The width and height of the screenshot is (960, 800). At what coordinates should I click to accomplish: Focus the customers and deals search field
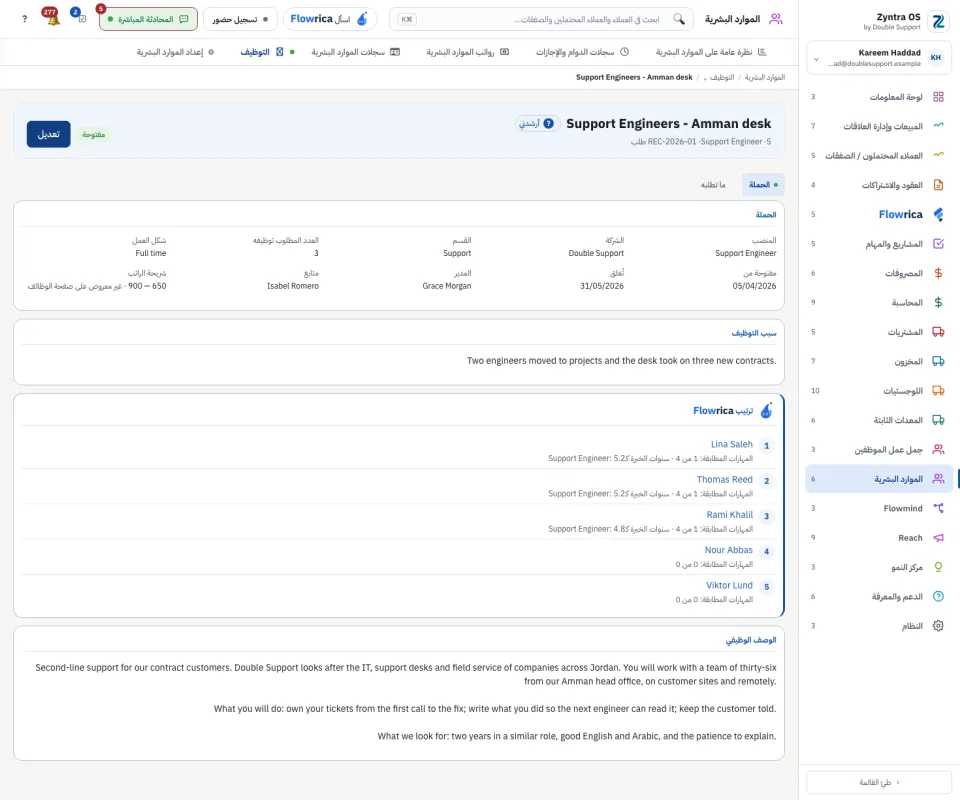pyautogui.click(x=541, y=19)
